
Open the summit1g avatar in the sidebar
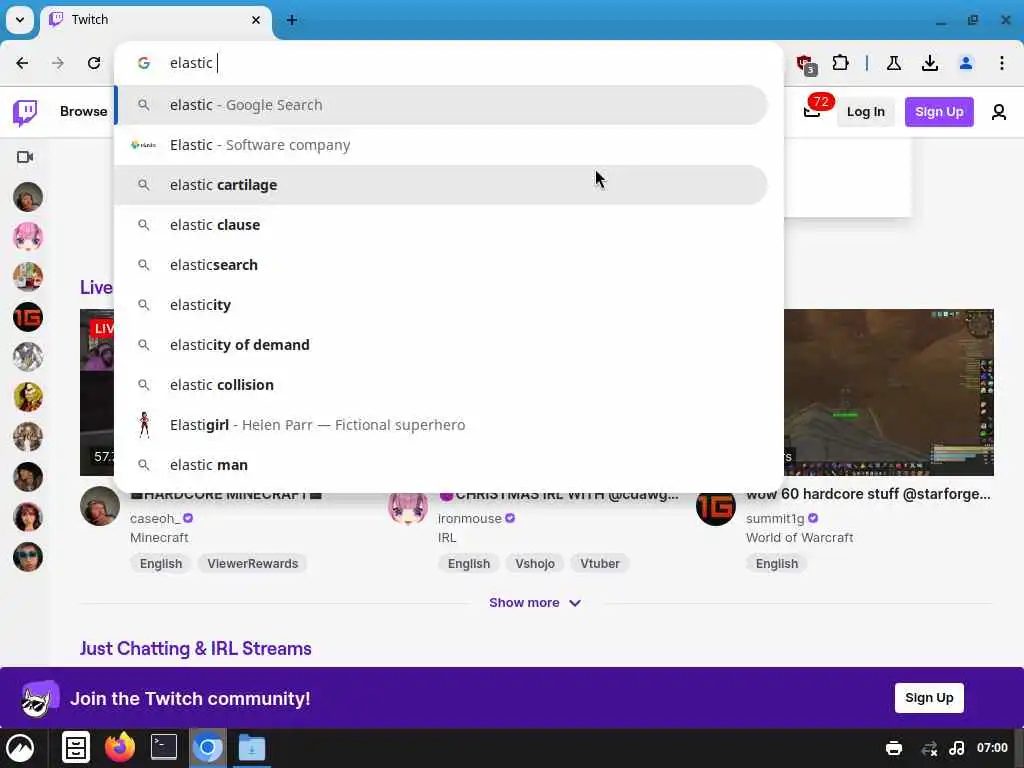point(27,317)
